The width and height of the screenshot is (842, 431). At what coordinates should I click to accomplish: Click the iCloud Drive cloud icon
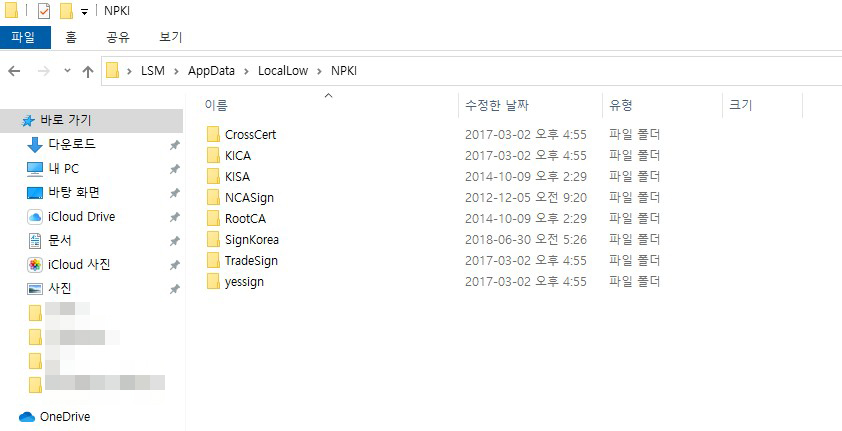click(35, 217)
